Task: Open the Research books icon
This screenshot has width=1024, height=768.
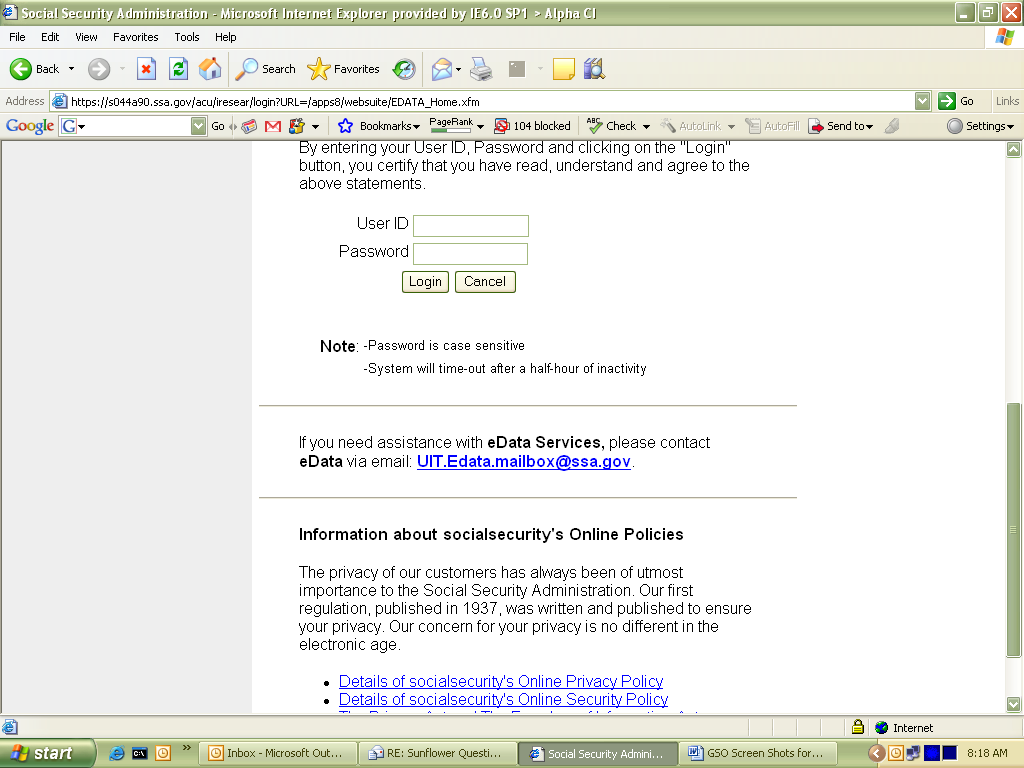Action: pos(594,69)
